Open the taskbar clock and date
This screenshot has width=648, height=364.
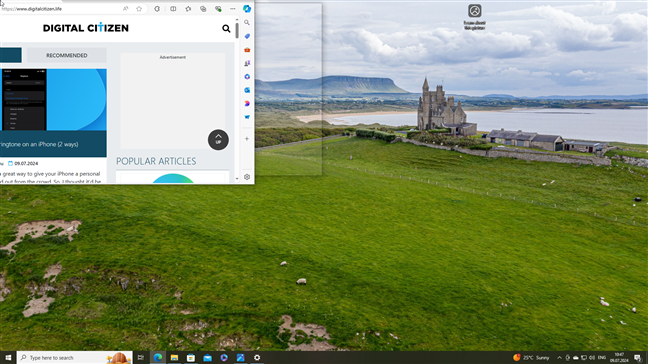coord(619,357)
